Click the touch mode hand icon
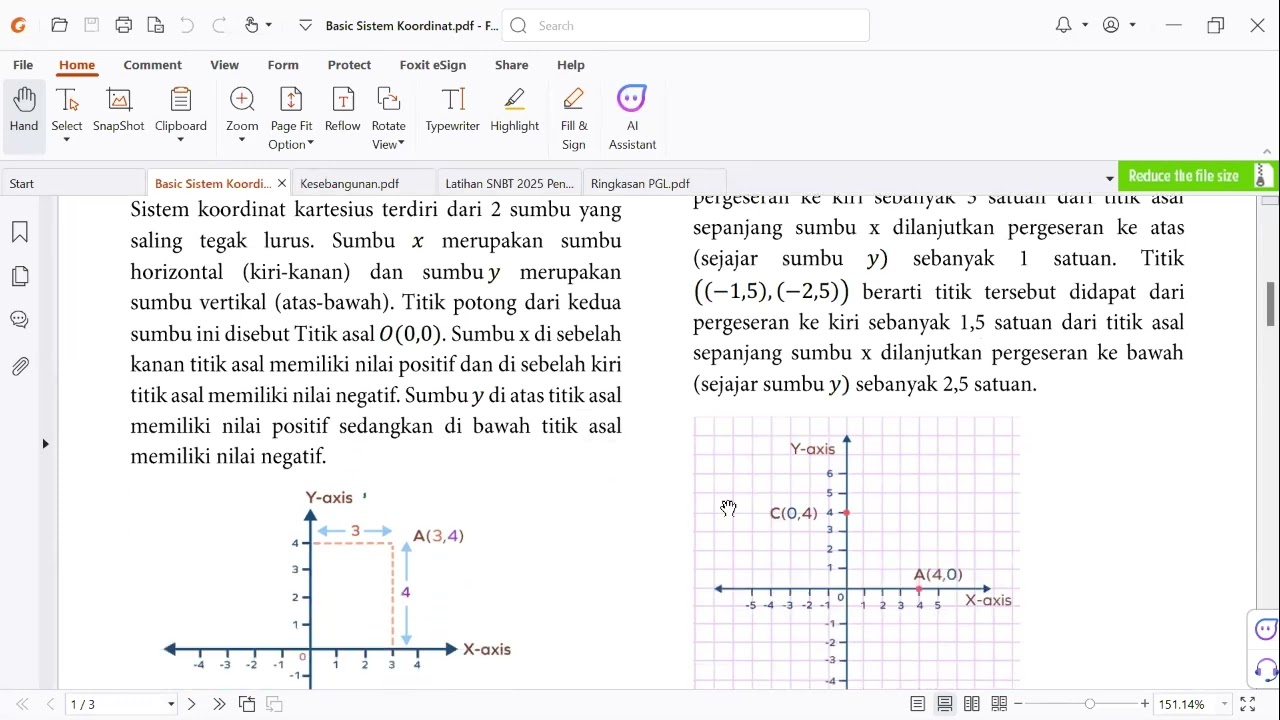1280x720 pixels. tap(251, 25)
